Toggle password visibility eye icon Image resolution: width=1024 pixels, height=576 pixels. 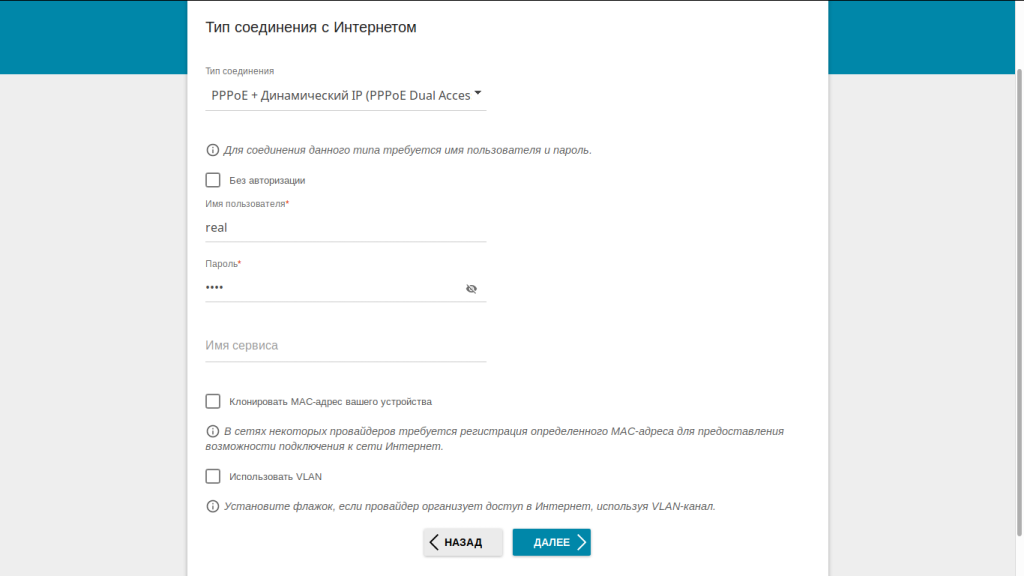point(471,289)
